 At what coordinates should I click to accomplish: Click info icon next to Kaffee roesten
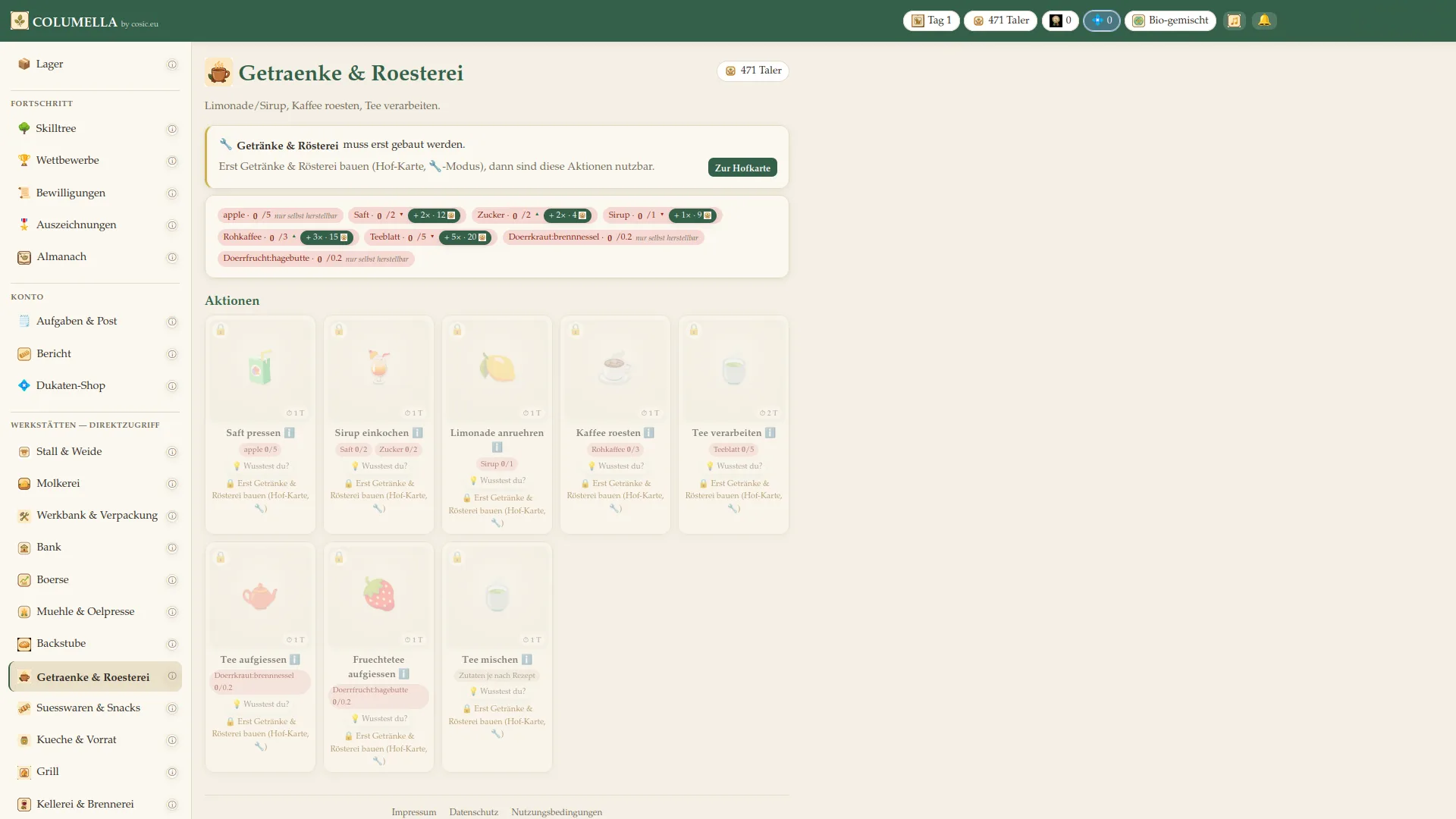point(649,433)
